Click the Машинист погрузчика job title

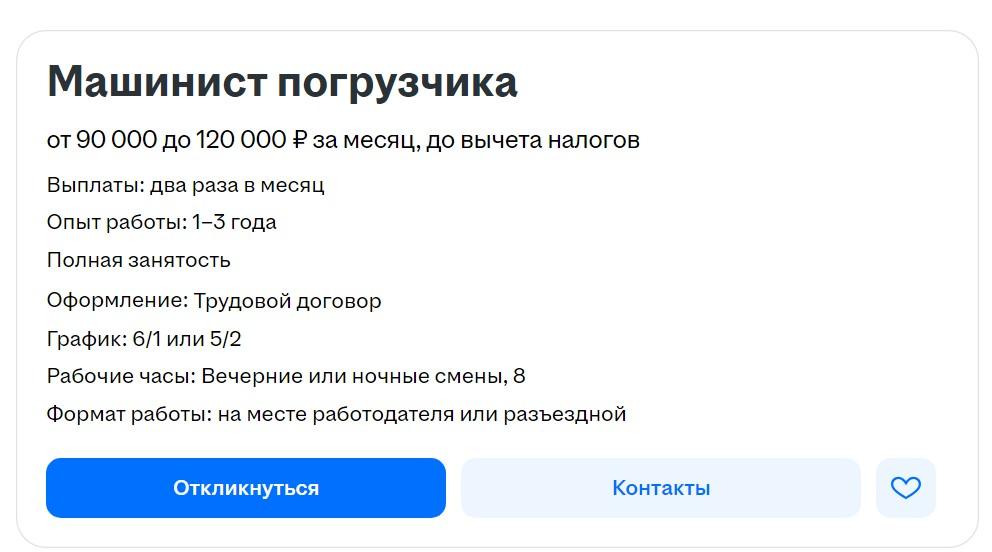pyautogui.click(x=282, y=82)
